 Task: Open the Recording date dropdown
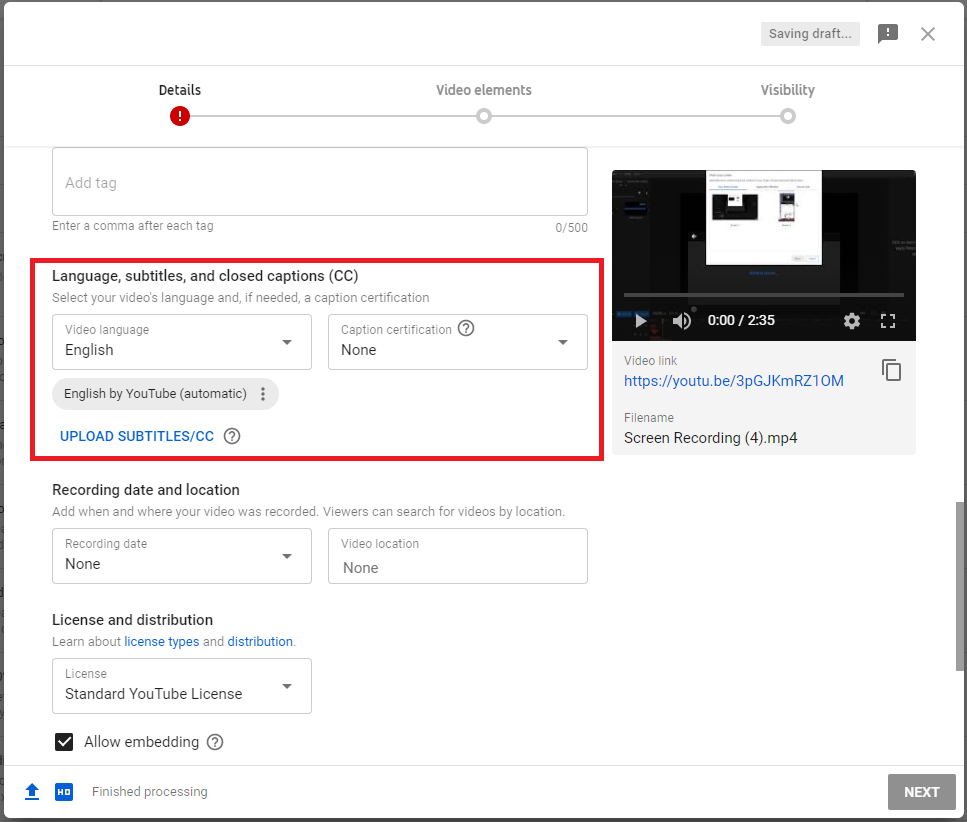click(x=182, y=556)
